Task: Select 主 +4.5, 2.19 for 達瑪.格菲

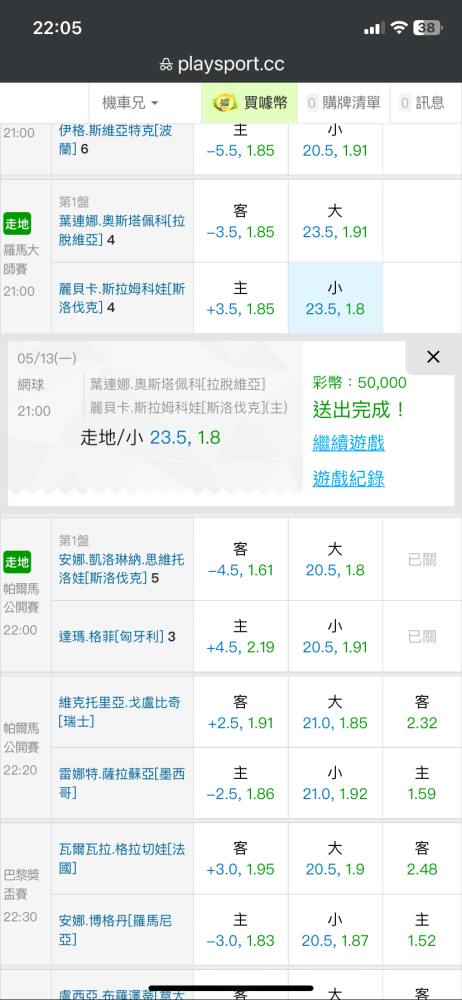Action: 241,636
